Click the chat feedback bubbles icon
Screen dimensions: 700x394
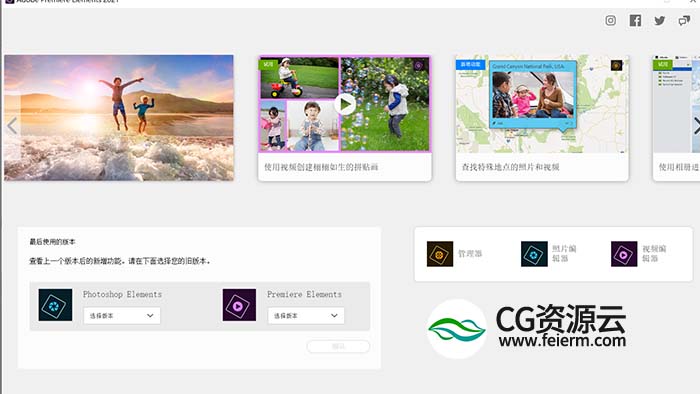click(684, 21)
